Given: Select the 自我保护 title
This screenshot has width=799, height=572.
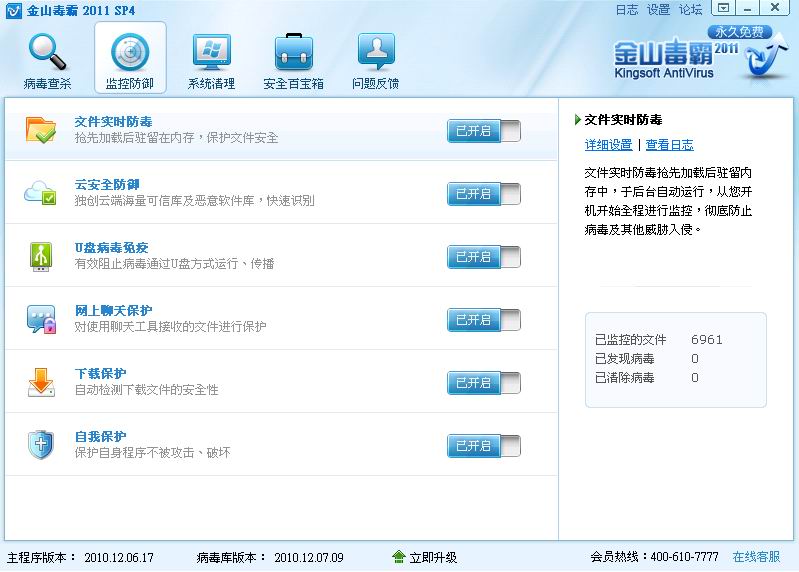Looking at the screenshot, I should (100, 437).
